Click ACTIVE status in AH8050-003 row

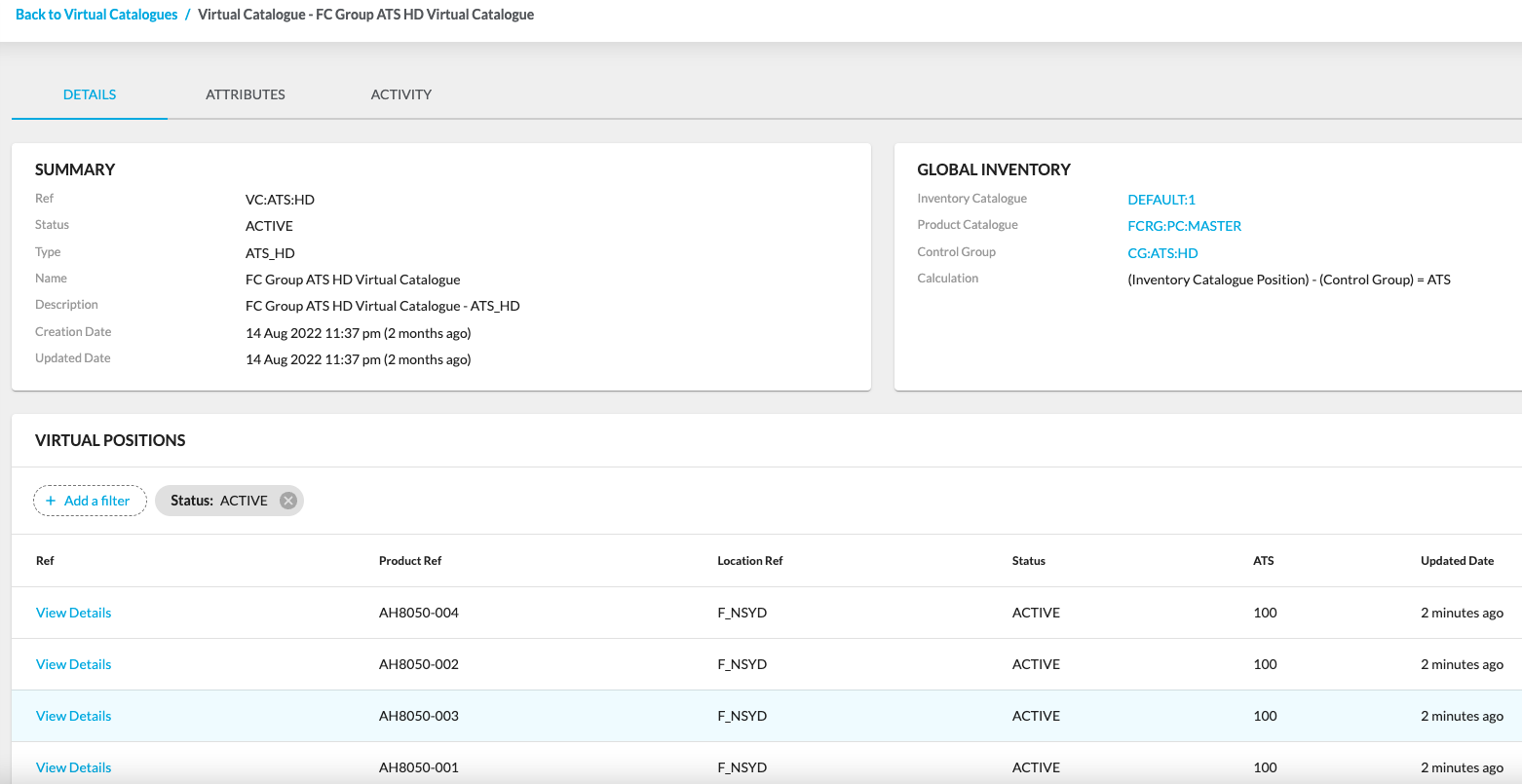click(x=1037, y=716)
